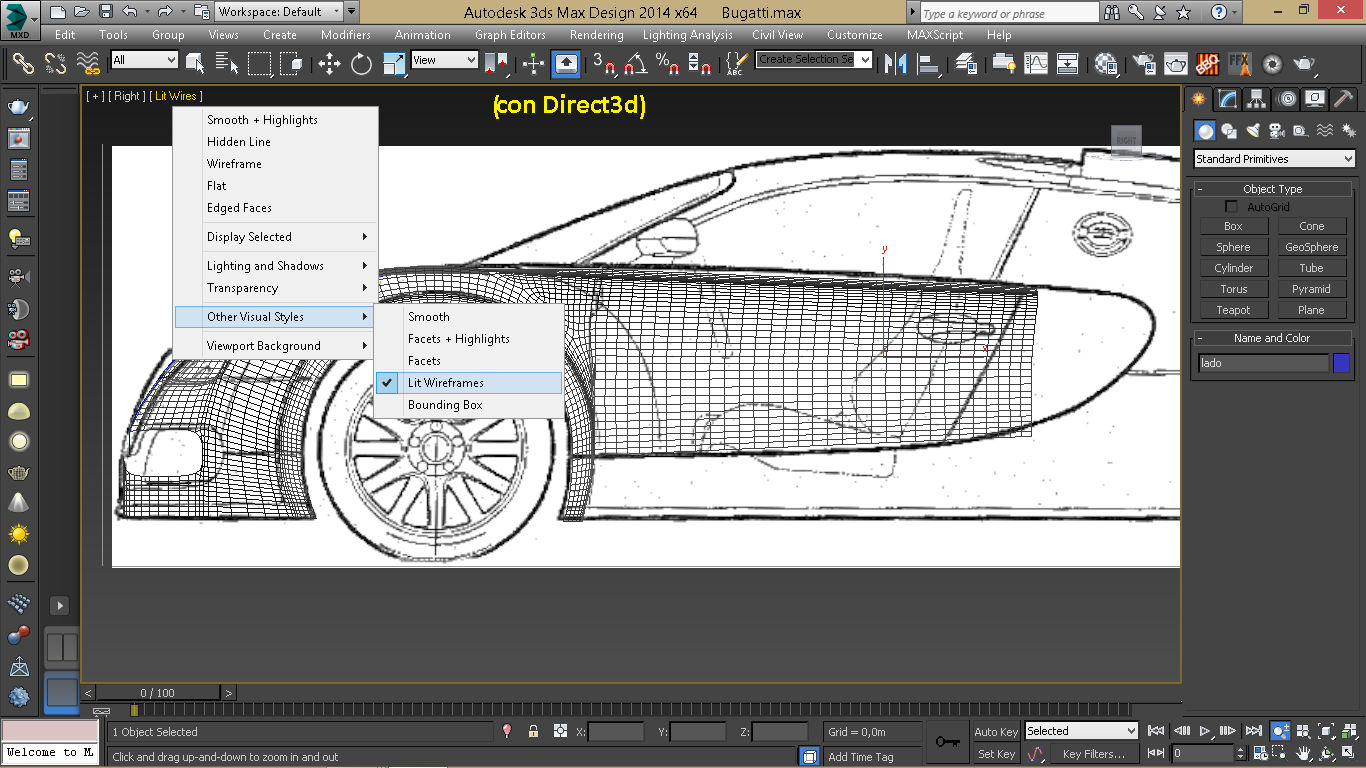
Task: Open the Standard Primitives dropdown
Action: coord(1274,159)
